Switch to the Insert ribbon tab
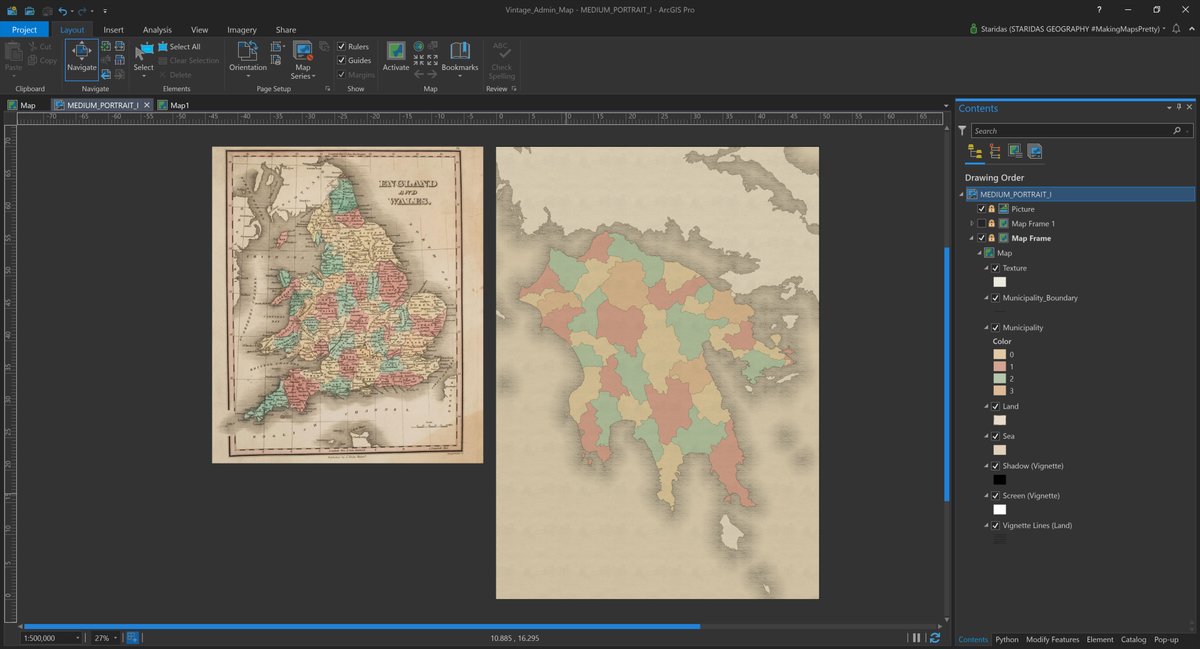This screenshot has width=1200, height=649. [114, 30]
